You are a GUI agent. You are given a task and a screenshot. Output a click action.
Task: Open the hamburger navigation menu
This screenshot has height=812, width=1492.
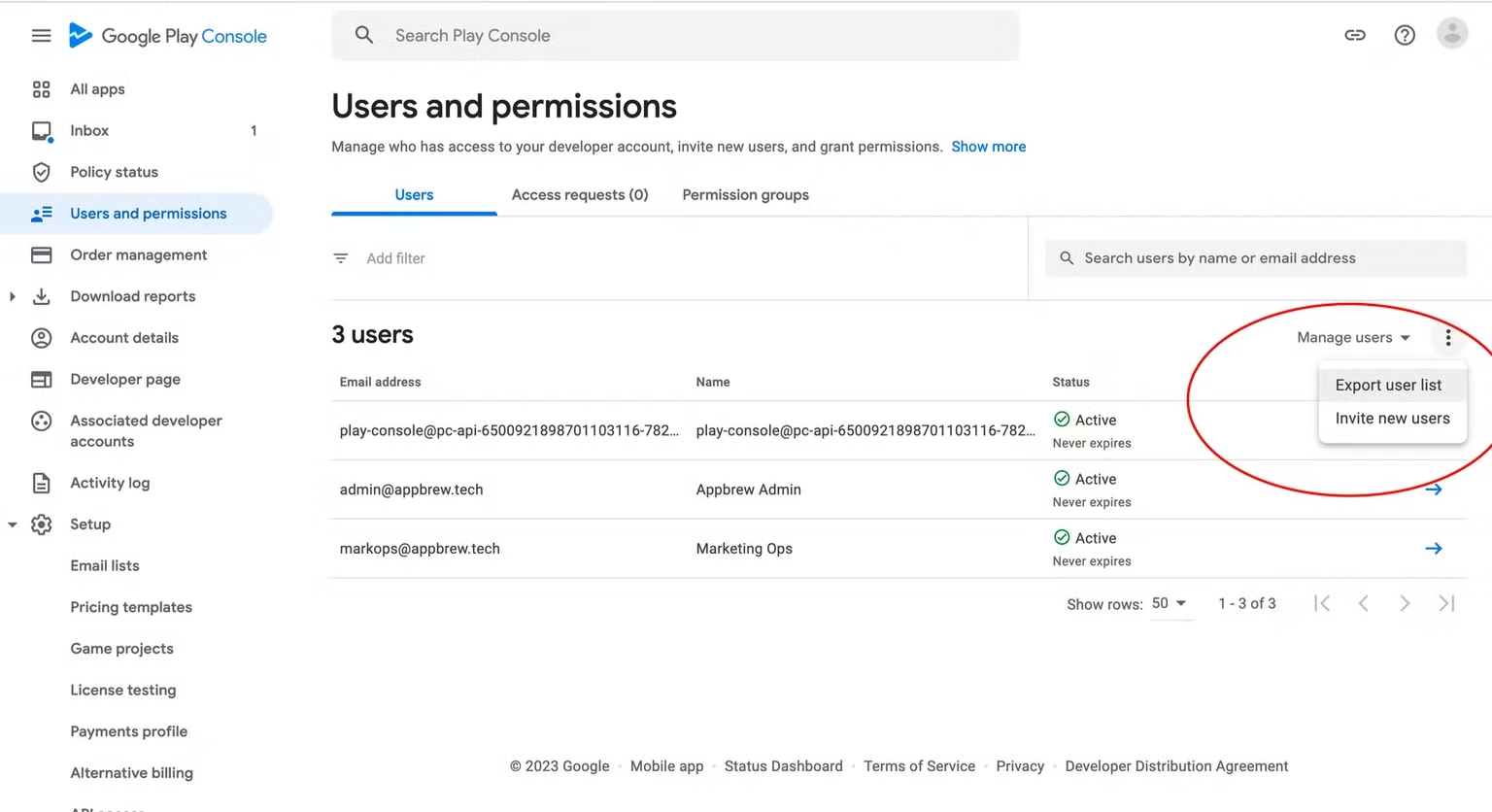point(41,36)
